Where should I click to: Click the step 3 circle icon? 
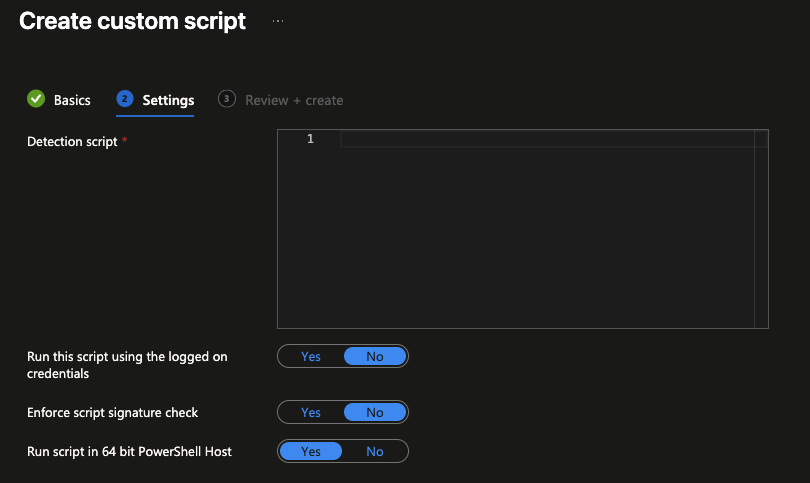227,99
